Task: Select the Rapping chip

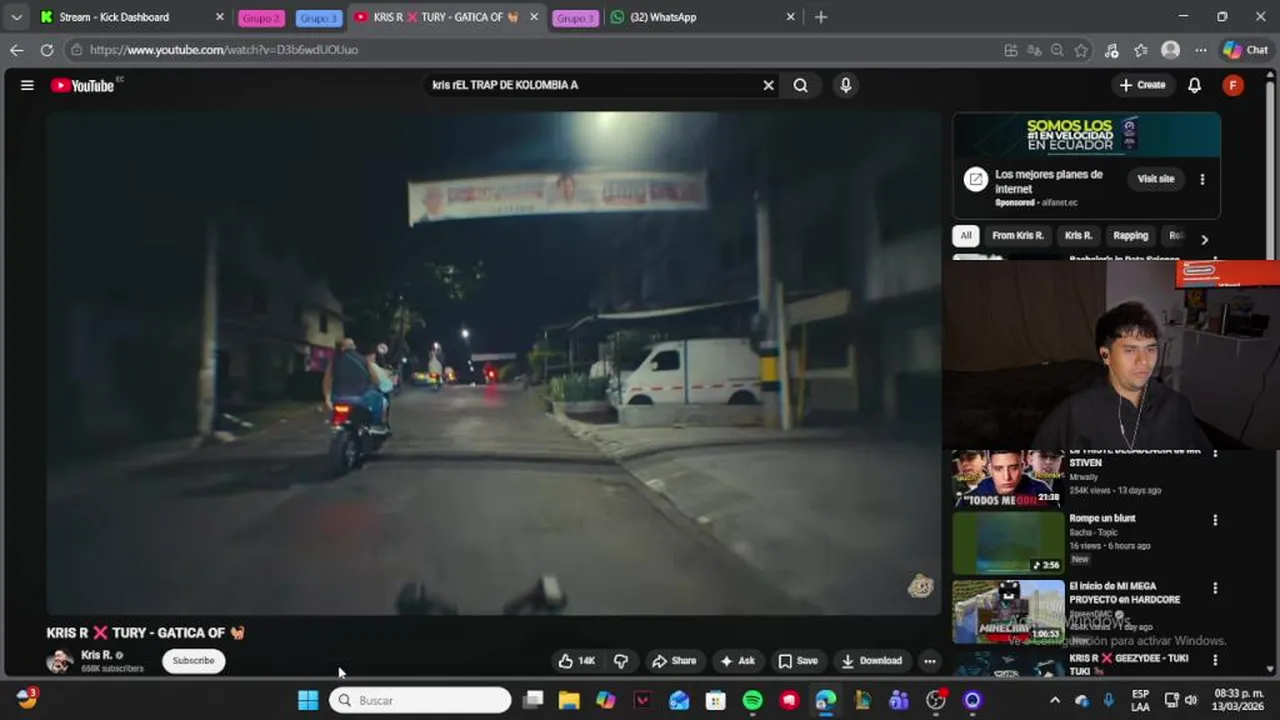Action: tap(1130, 236)
